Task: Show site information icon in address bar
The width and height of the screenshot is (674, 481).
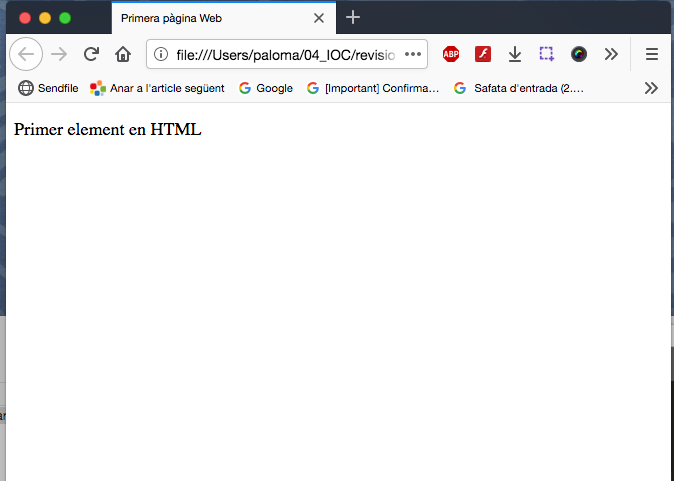Action: click(x=161, y=54)
